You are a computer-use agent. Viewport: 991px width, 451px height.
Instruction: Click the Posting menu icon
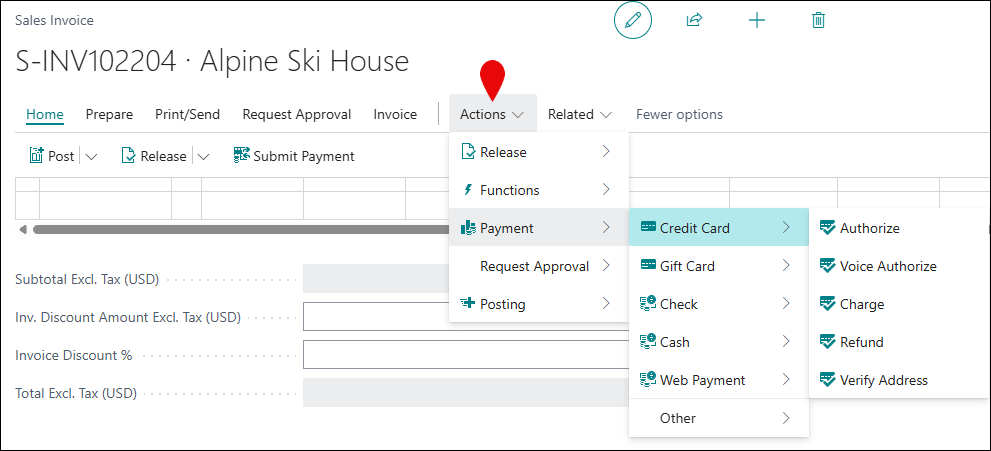click(468, 303)
